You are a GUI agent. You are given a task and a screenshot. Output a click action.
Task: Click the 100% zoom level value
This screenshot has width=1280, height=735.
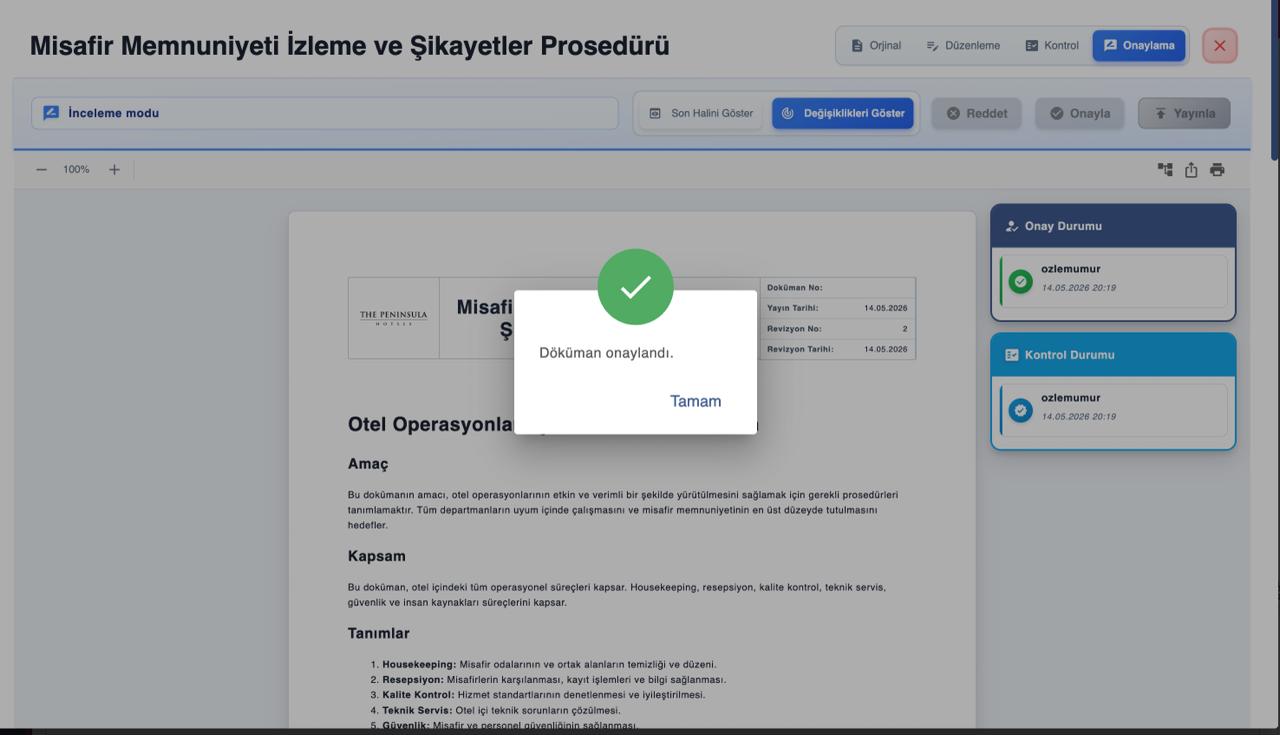click(76, 170)
